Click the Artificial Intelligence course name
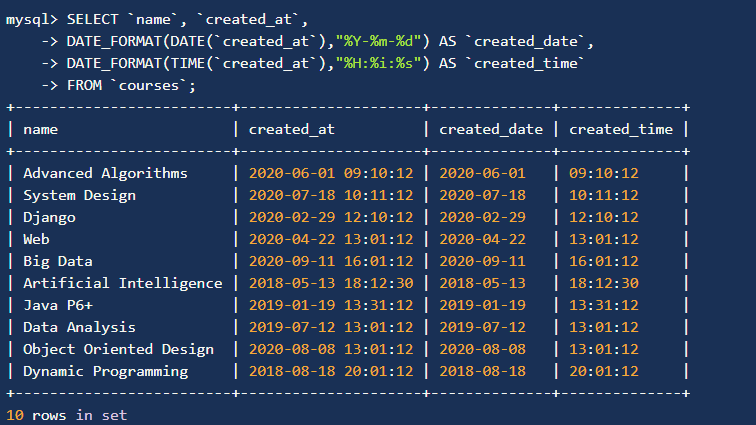 pos(123,284)
